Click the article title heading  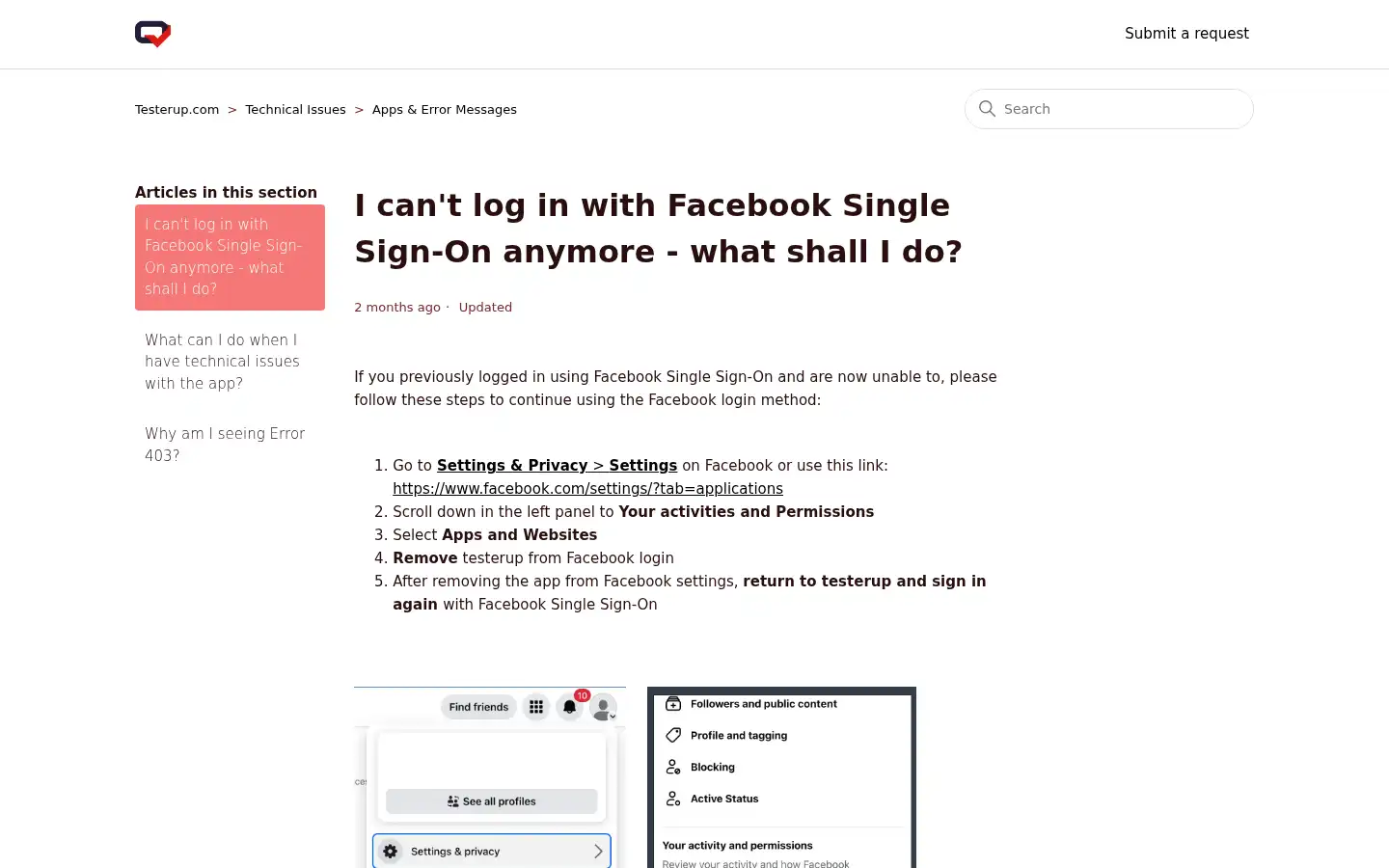tap(658, 229)
